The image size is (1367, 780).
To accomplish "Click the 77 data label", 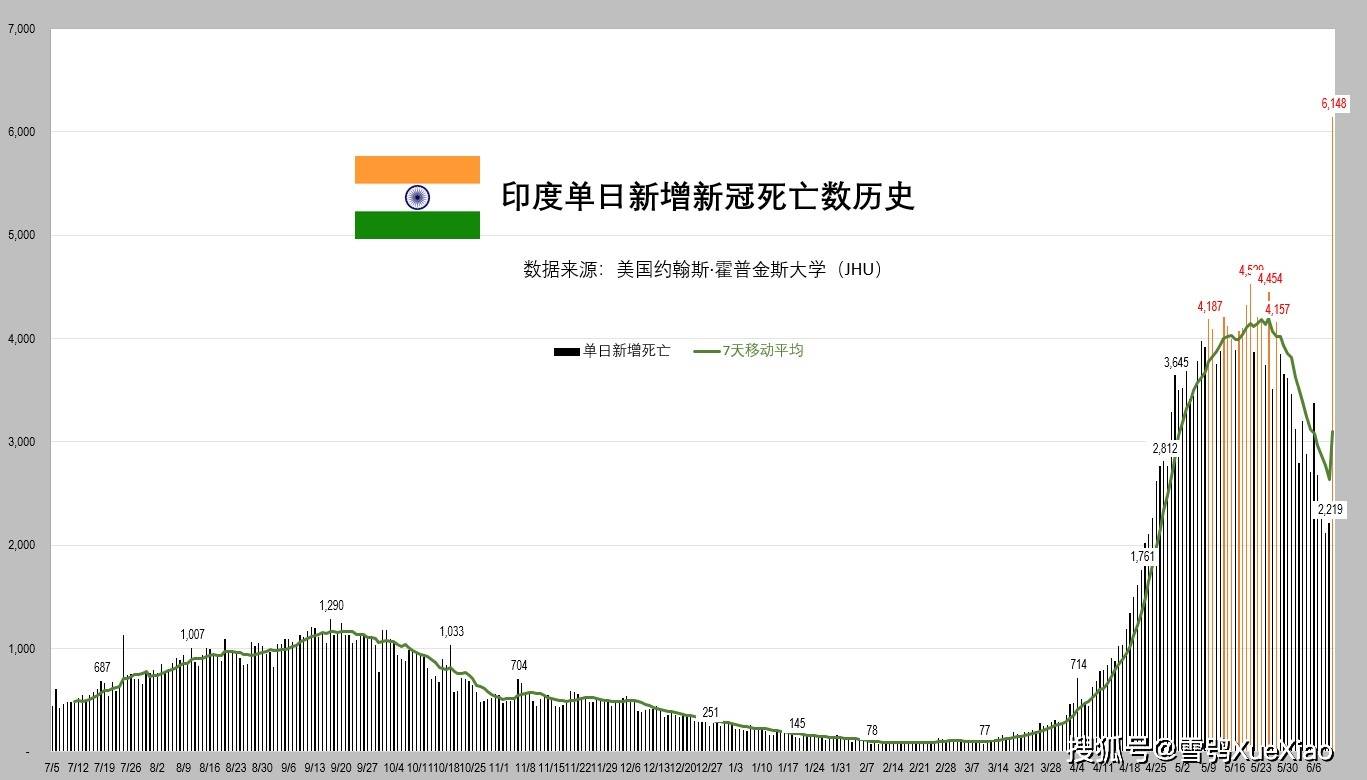I will [984, 731].
